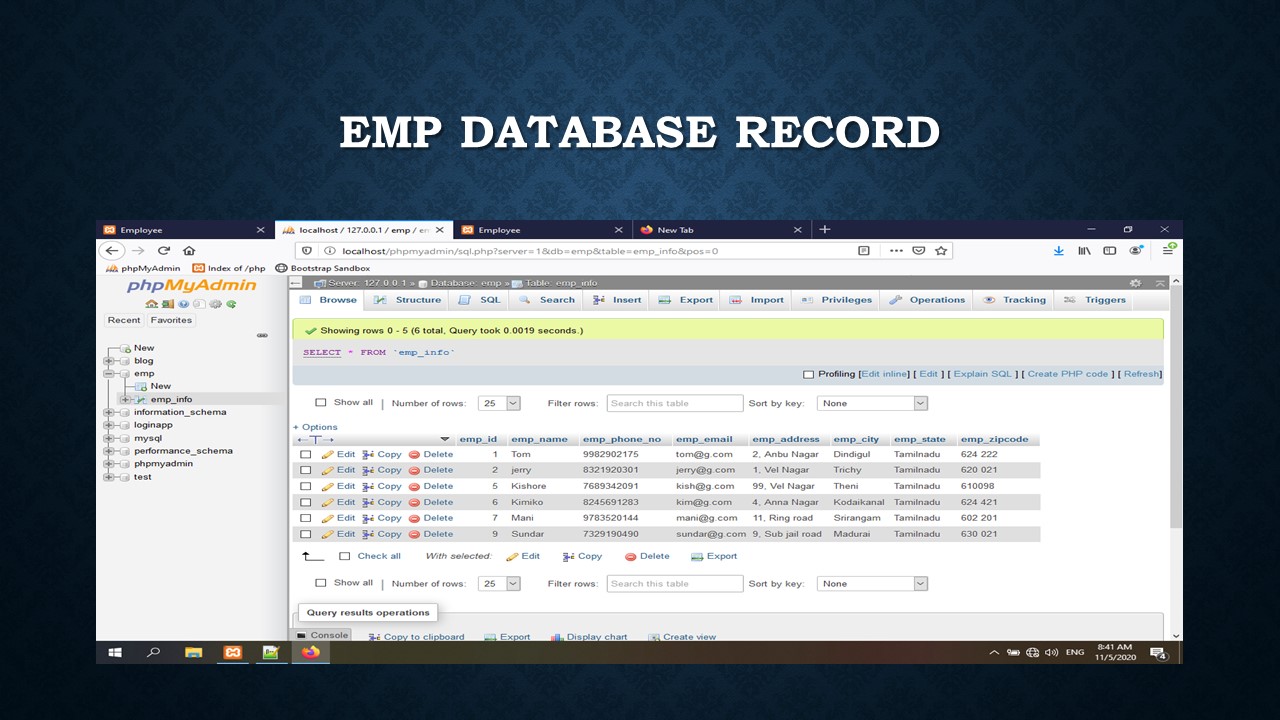Click the Favorites button in sidebar
The width and height of the screenshot is (1280, 720).
tap(172, 320)
